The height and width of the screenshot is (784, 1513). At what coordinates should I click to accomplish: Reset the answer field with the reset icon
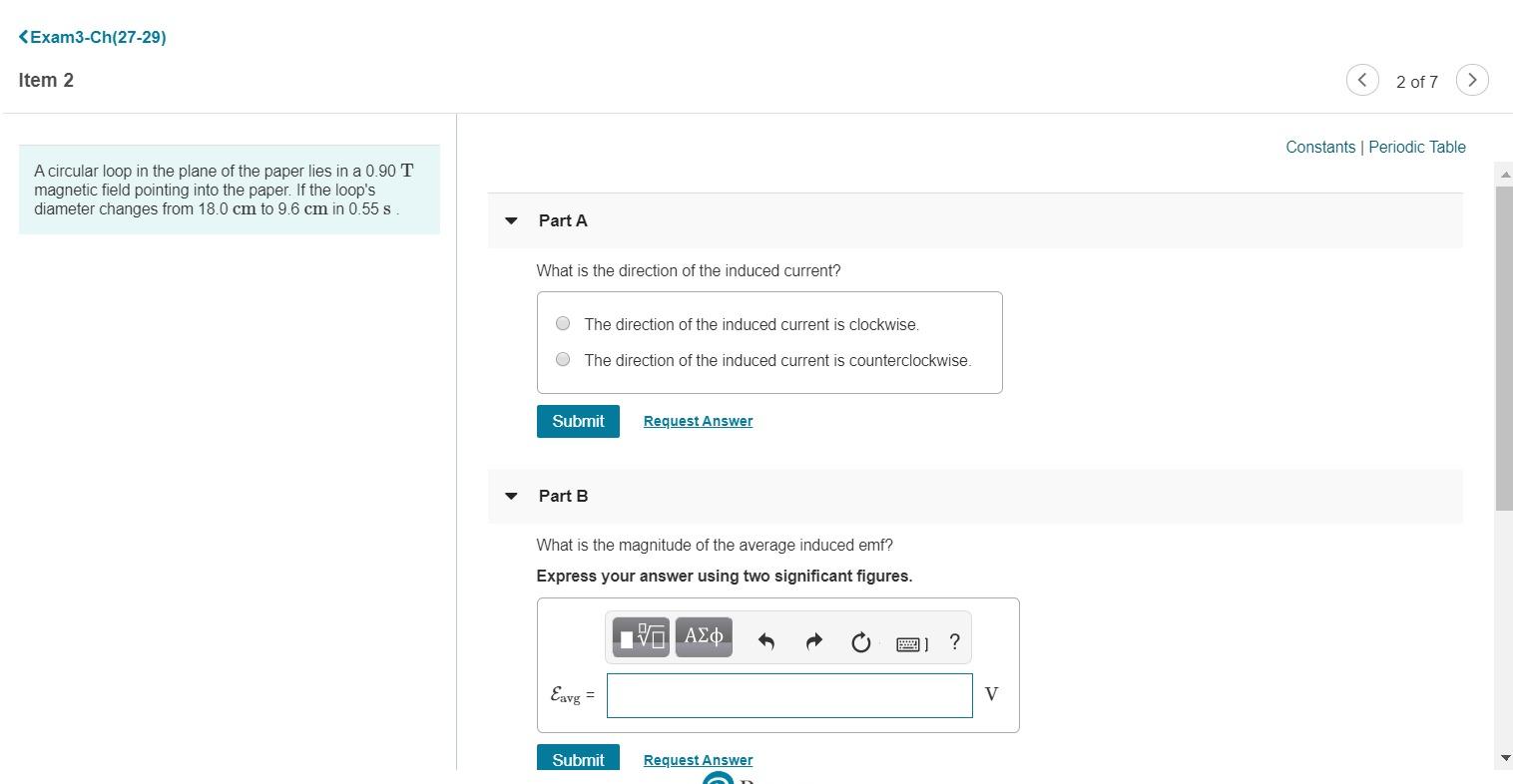click(x=860, y=642)
